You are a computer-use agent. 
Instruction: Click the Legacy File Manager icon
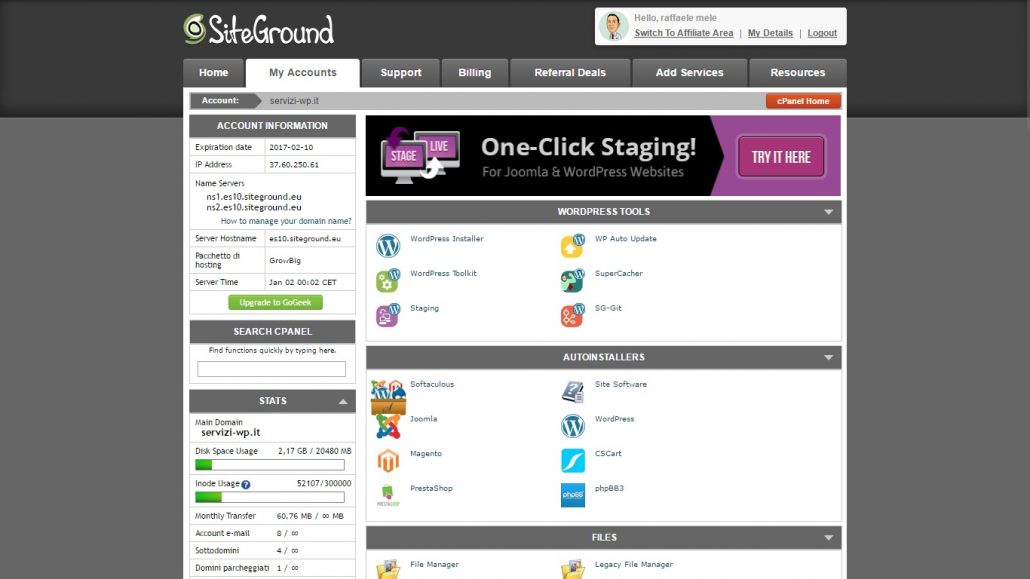572,569
